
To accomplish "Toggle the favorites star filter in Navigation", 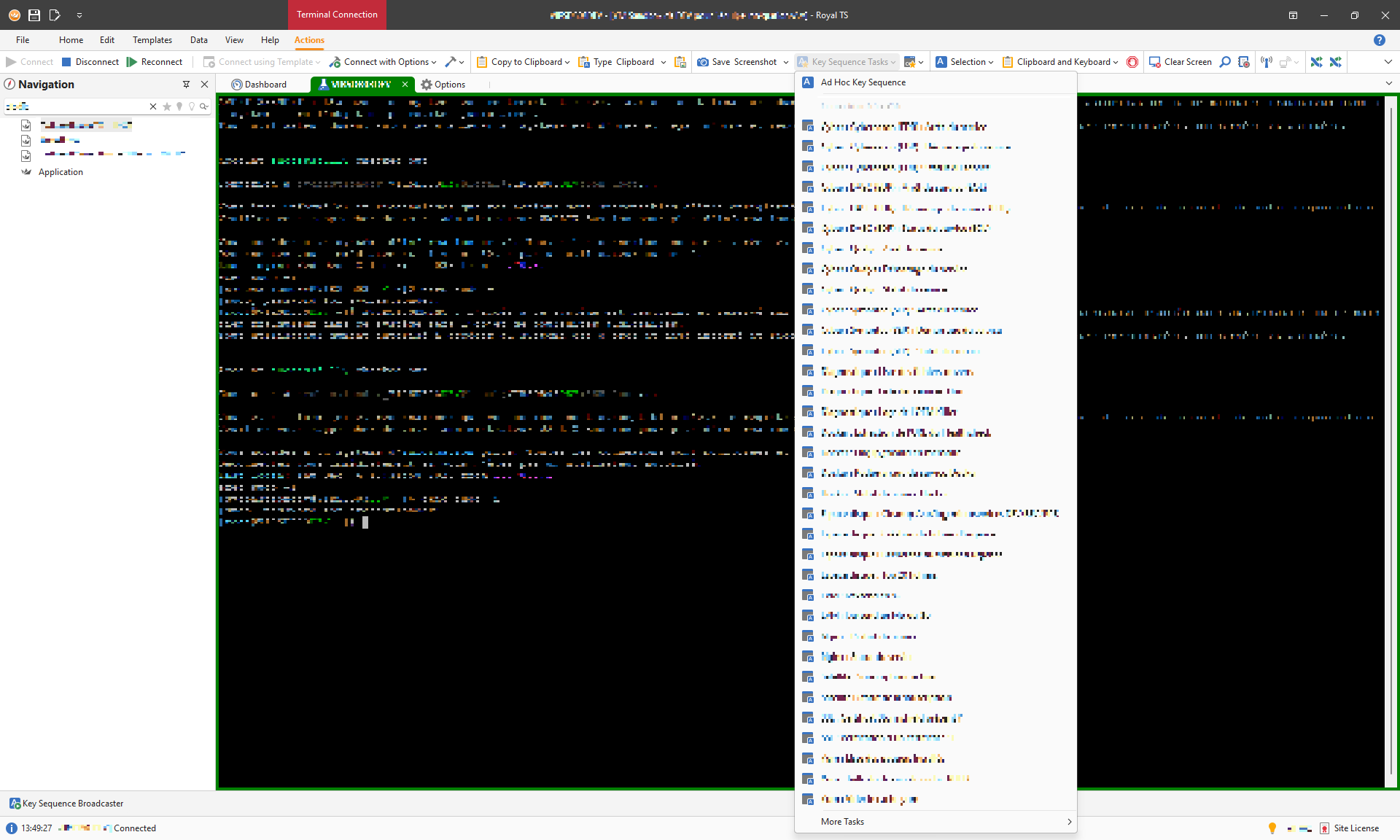I will (x=167, y=106).
